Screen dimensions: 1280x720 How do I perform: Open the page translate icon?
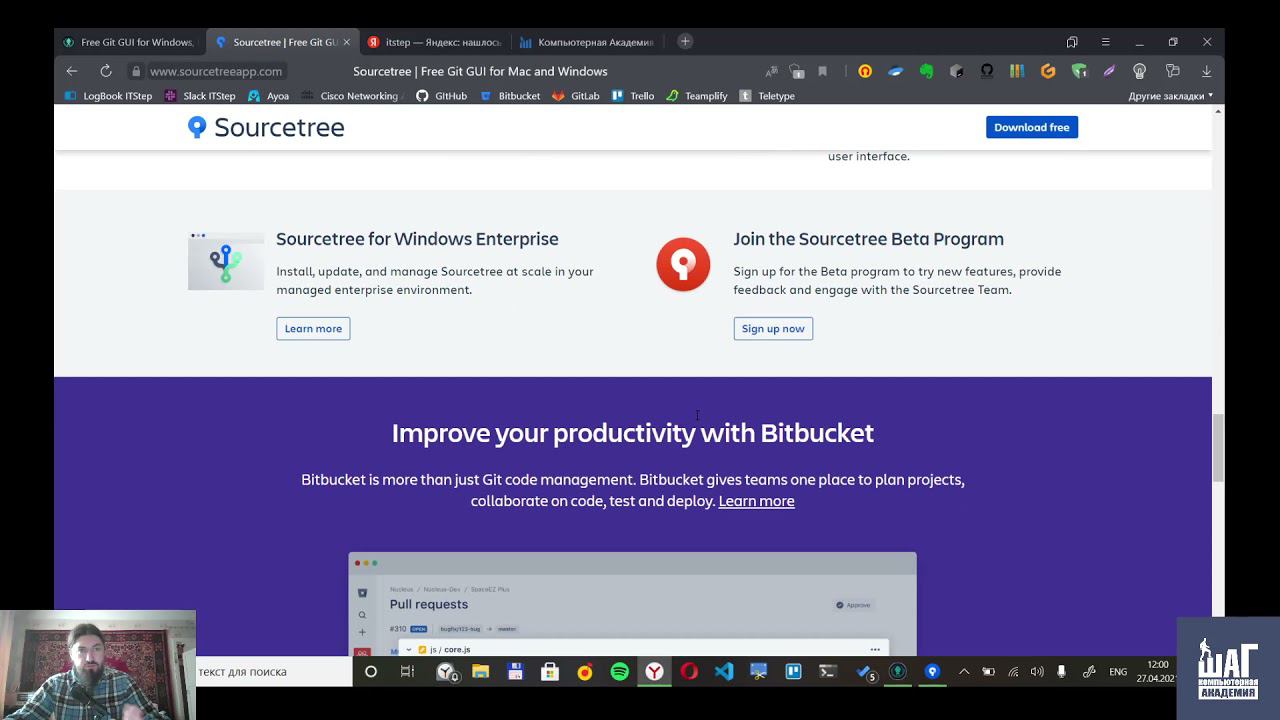771,71
